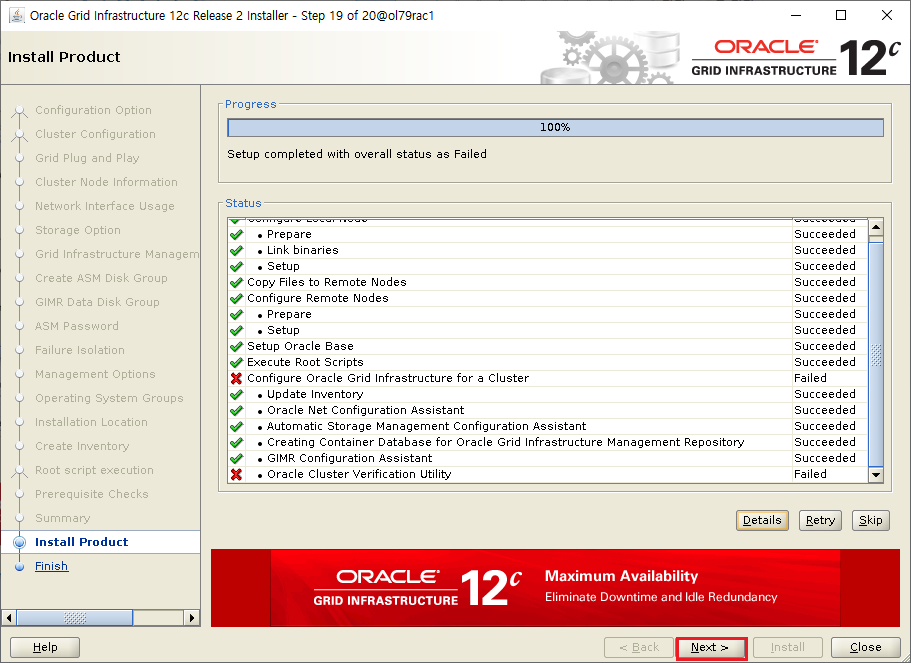Image resolution: width=911 pixels, height=663 pixels.
Task: Click red X icon beside Configure Oracle Grid Infrastructure
Action: (236, 378)
